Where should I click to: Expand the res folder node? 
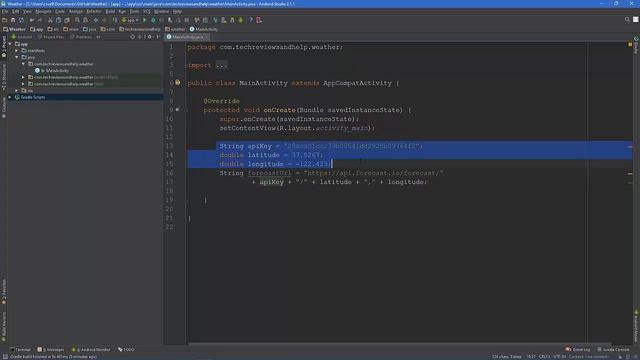pos(17,90)
